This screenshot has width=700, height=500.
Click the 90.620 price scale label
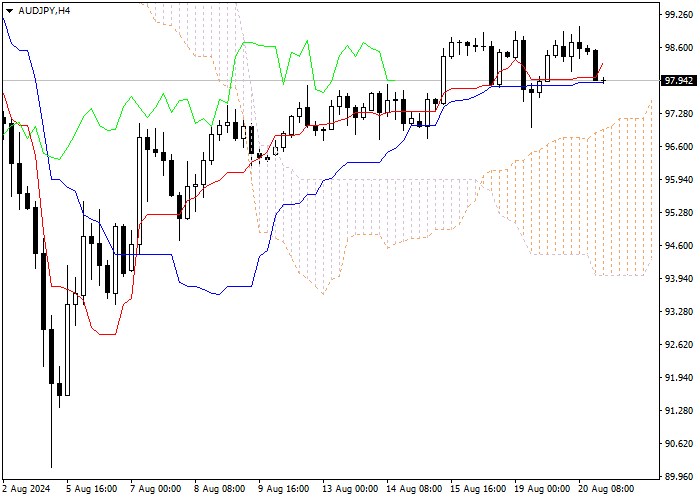pos(679,444)
